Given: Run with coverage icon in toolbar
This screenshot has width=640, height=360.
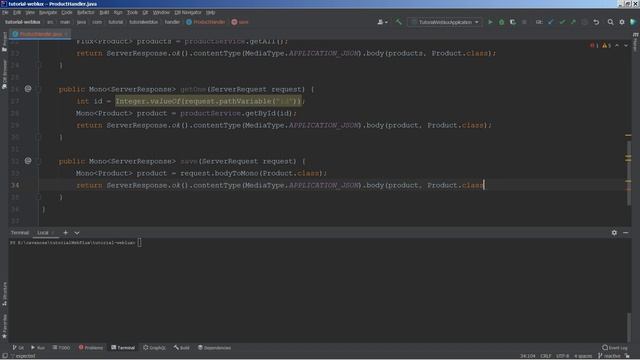Looking at the screenshot, I should pyautogui.click(x=513, y=22).
